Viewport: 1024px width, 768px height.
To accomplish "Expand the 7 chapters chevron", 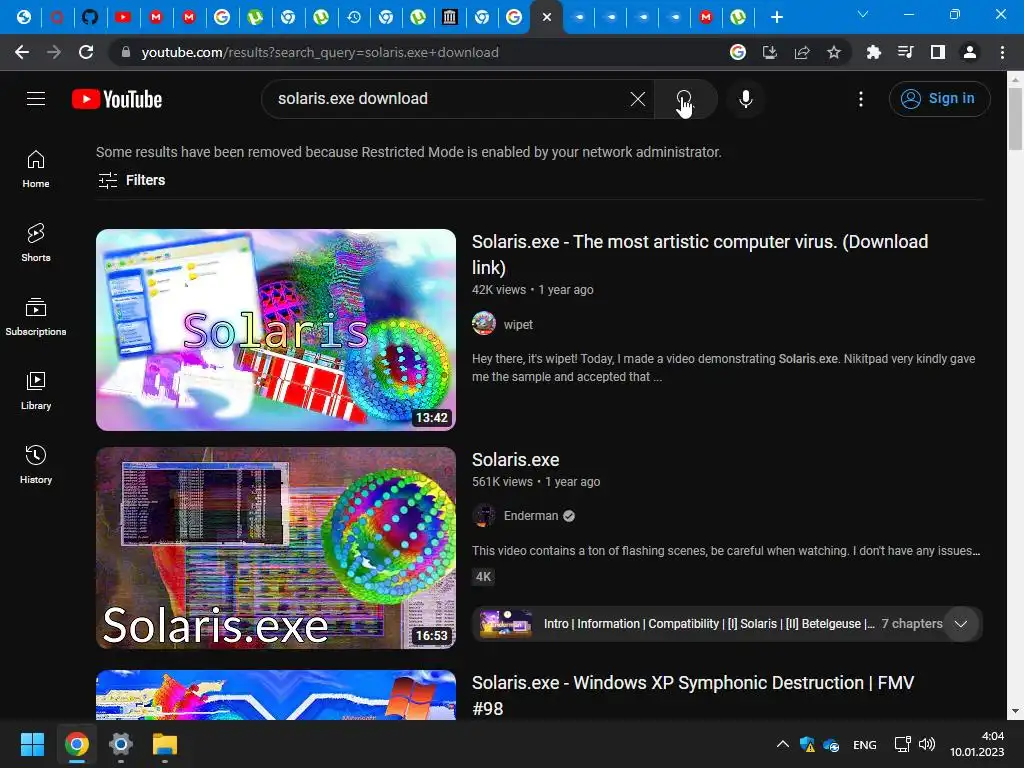I will pyautogui.click(x=961, y=624).
